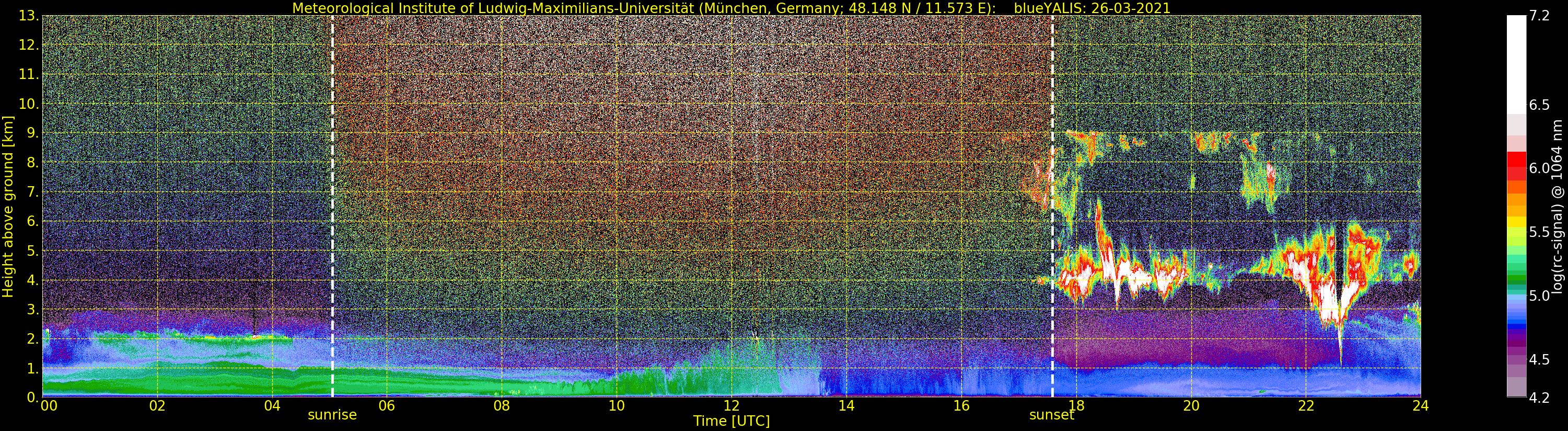Click the '7.2' colorbar value
The image size is (1568, 431).
tap(1539, 16)
